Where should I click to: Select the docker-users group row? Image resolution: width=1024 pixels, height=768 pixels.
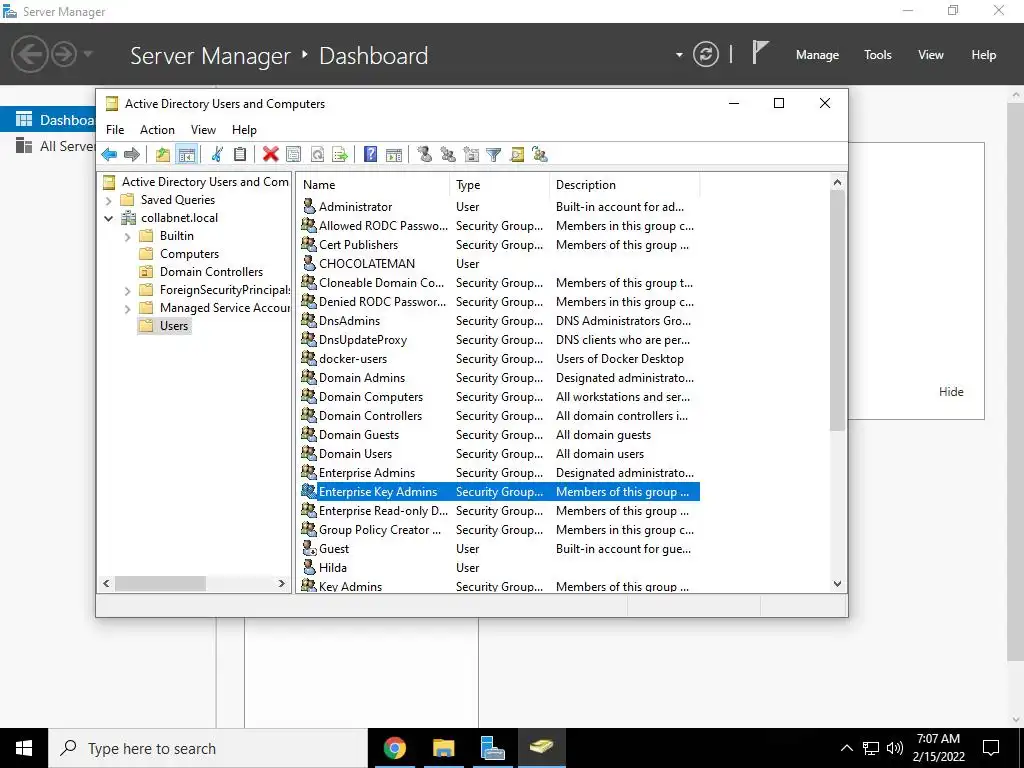pyautogui.click(x=500, y=359)
